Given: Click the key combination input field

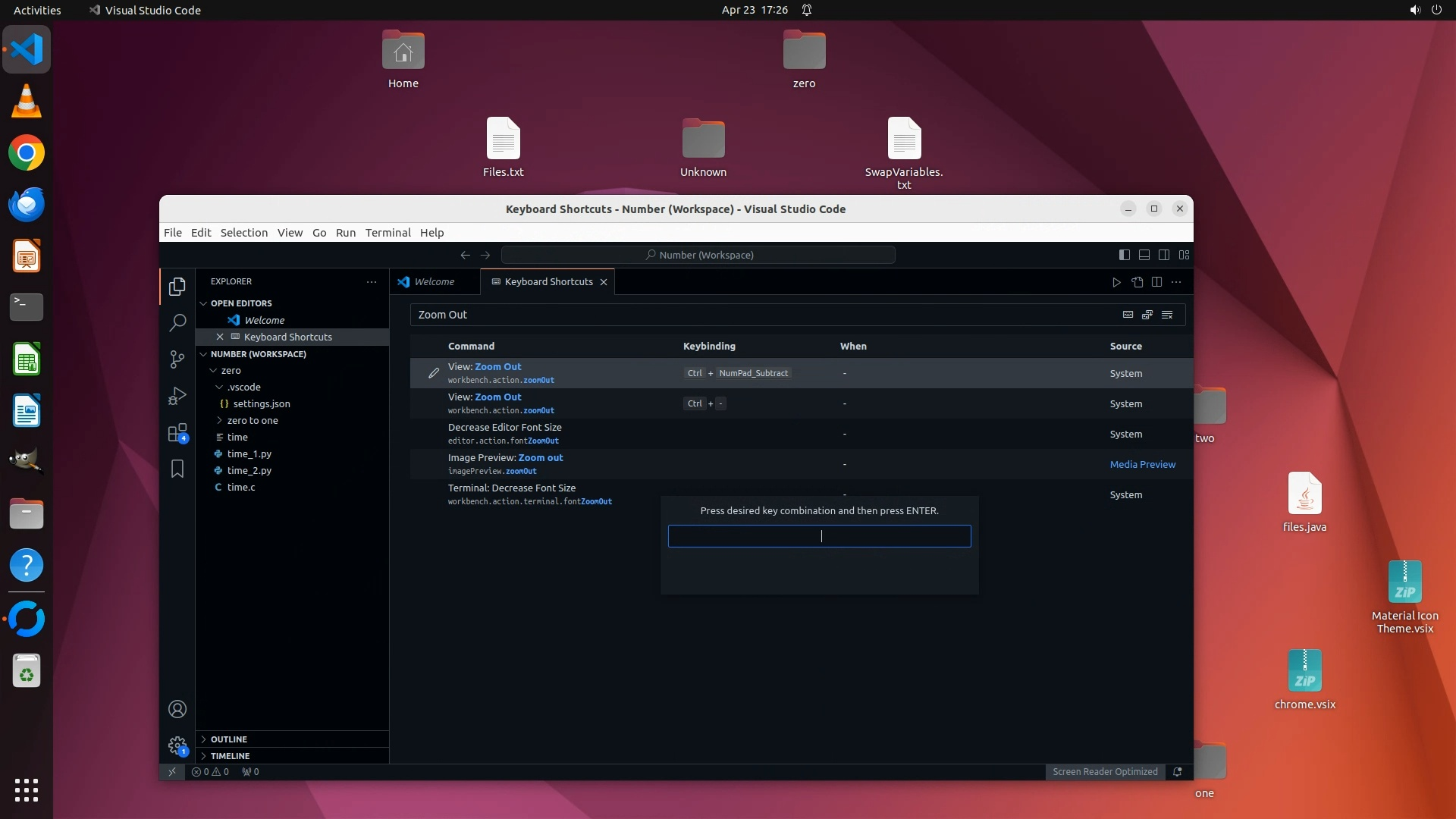Looking at the screenshot, I should click(x=819, y=536).
